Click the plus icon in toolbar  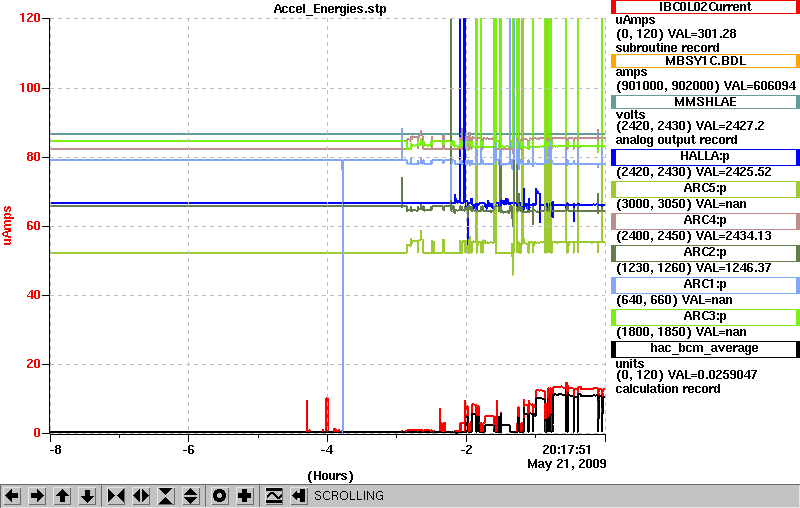pyautogui.click(x=245, y=496)
